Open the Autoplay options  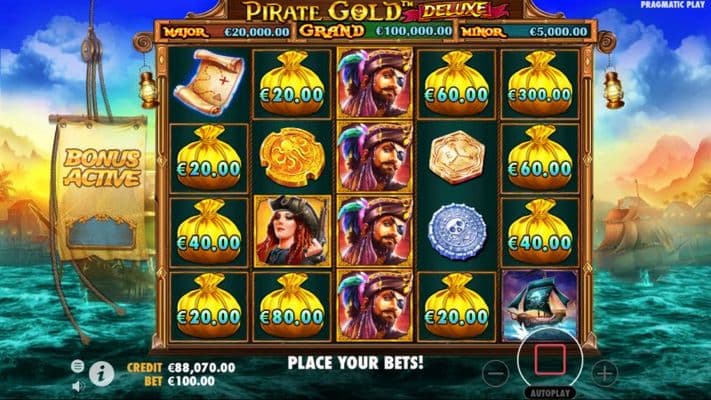[x=550, y=393]
